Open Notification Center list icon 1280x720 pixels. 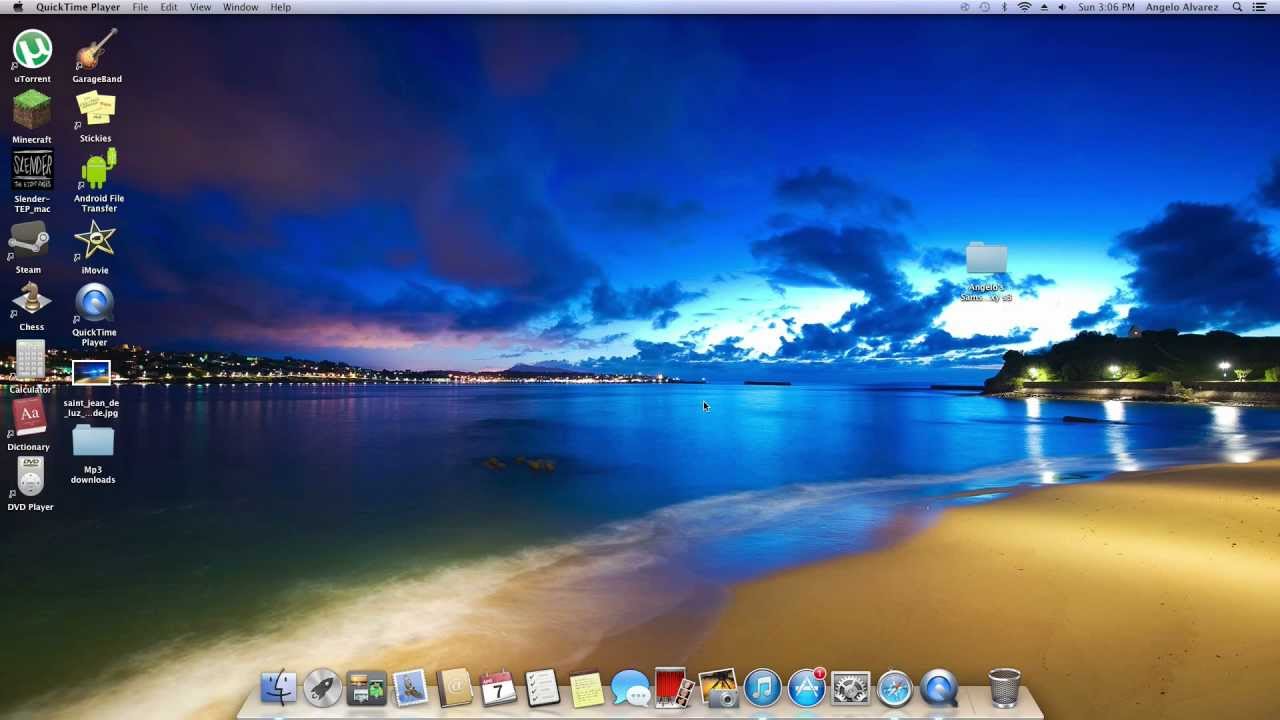pyautogui.click(x=1260, y=7)
